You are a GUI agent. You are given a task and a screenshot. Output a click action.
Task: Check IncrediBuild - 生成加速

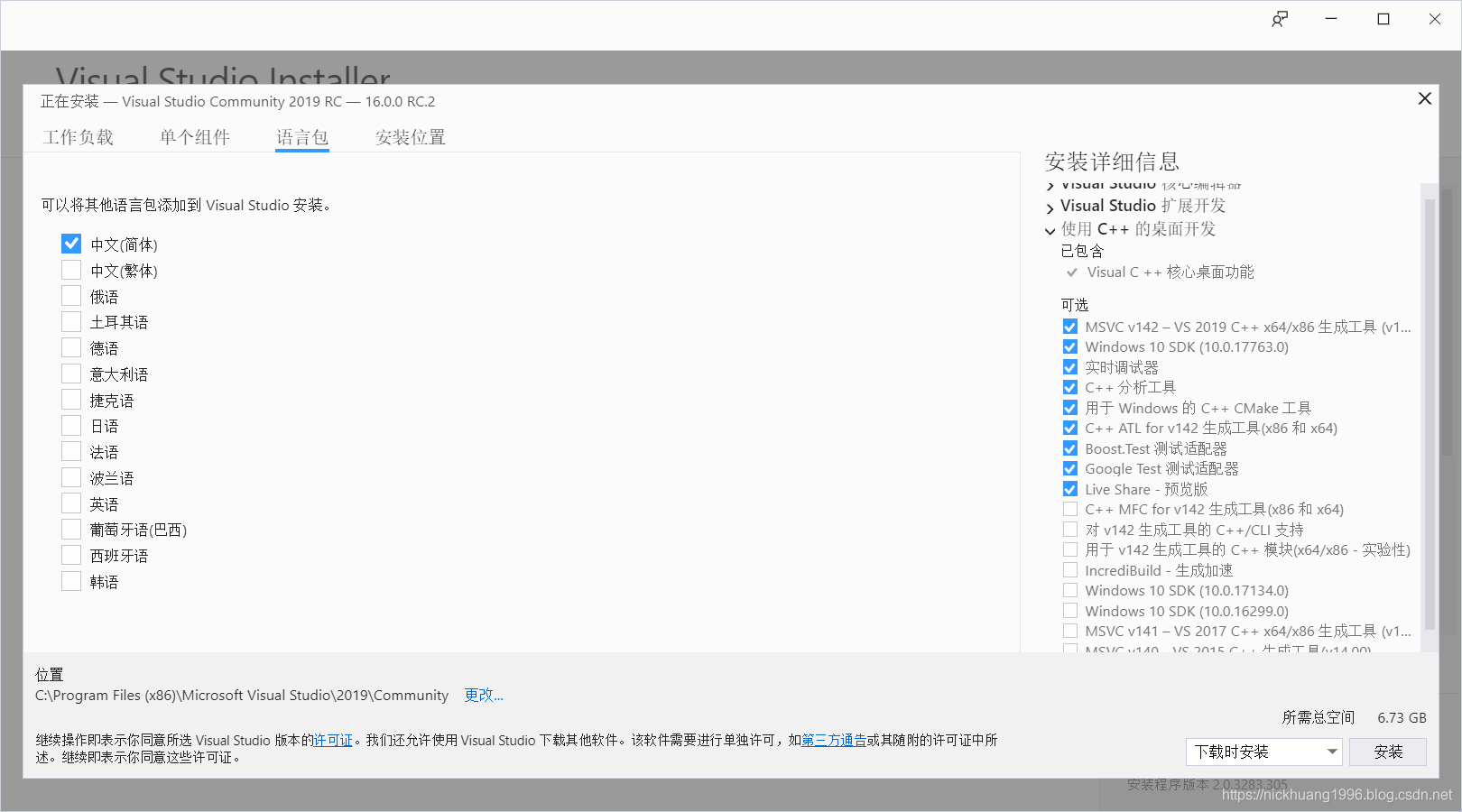(x=1070, y=569)
